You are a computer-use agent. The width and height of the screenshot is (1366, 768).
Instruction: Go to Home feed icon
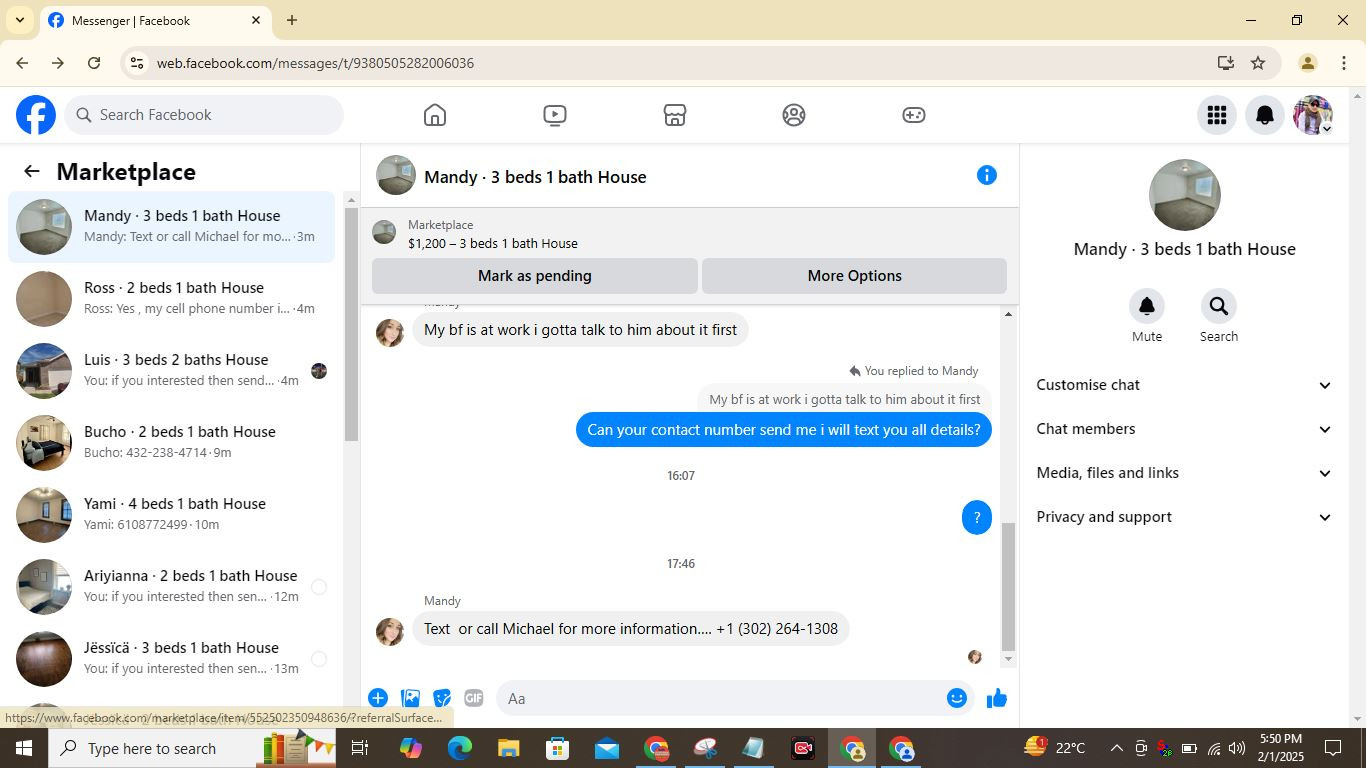435,115
